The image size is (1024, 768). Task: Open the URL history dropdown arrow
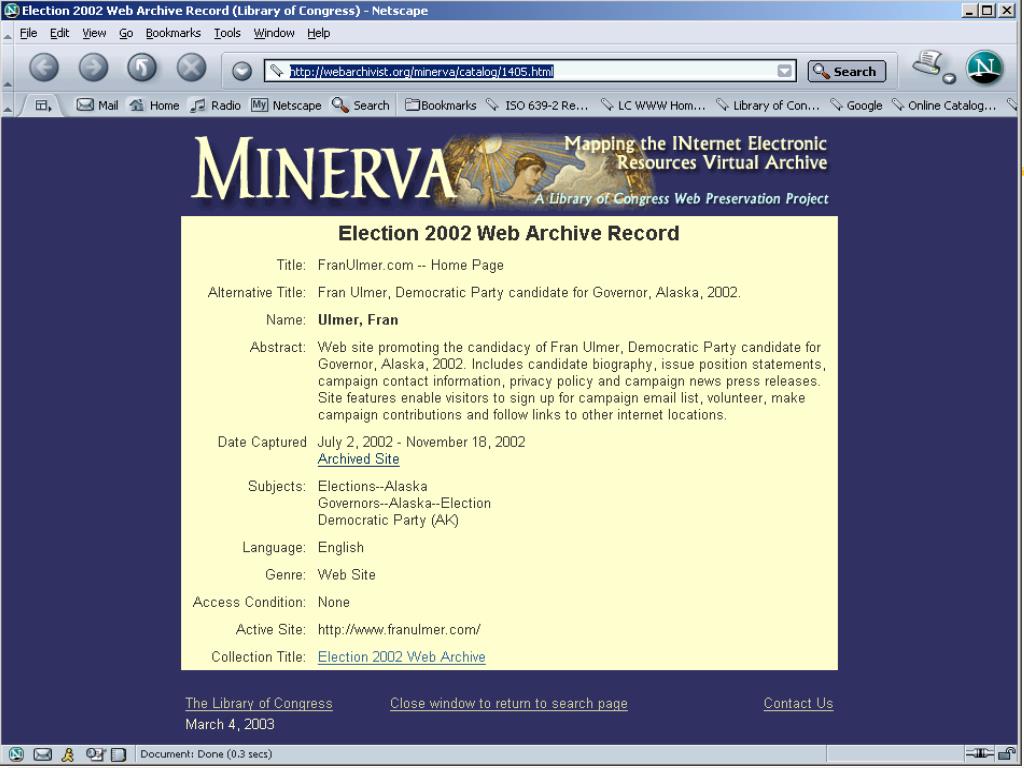pyautogui.click(x=785, y=71)
